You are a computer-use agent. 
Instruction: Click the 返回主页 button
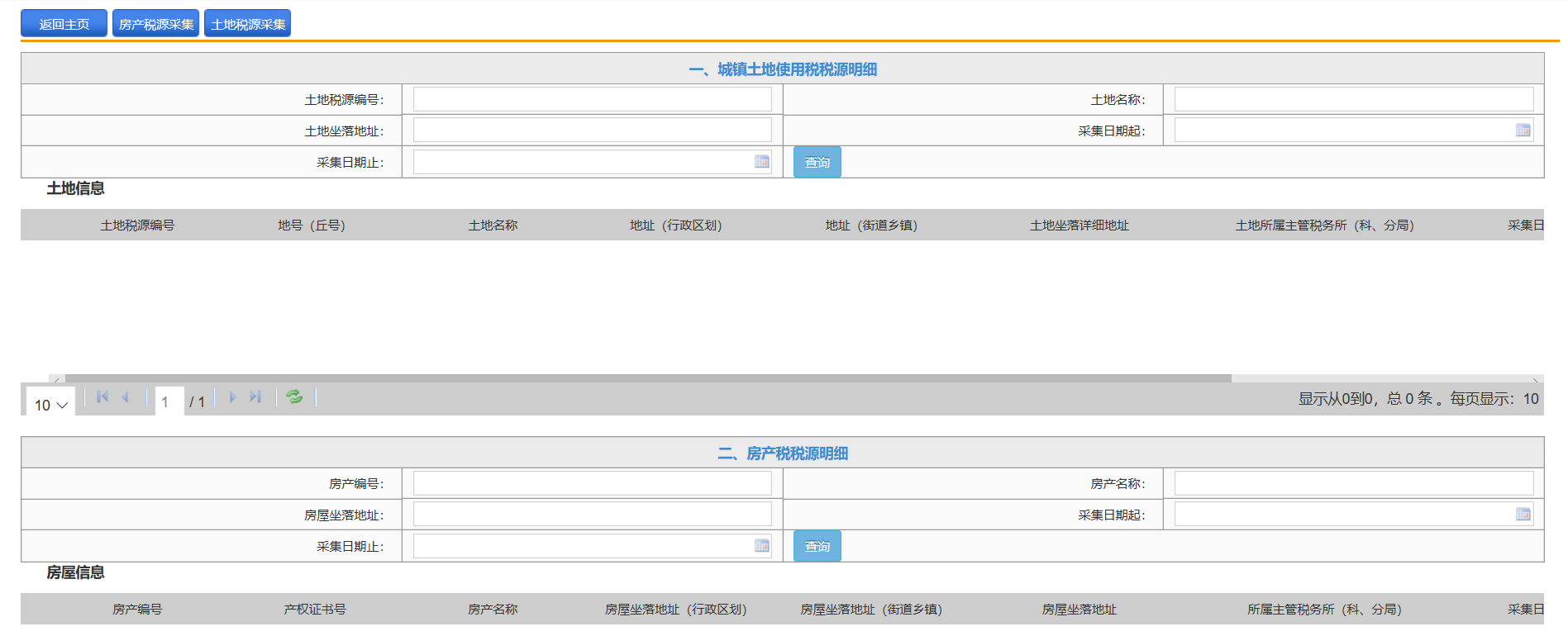[x=64, y=24]
